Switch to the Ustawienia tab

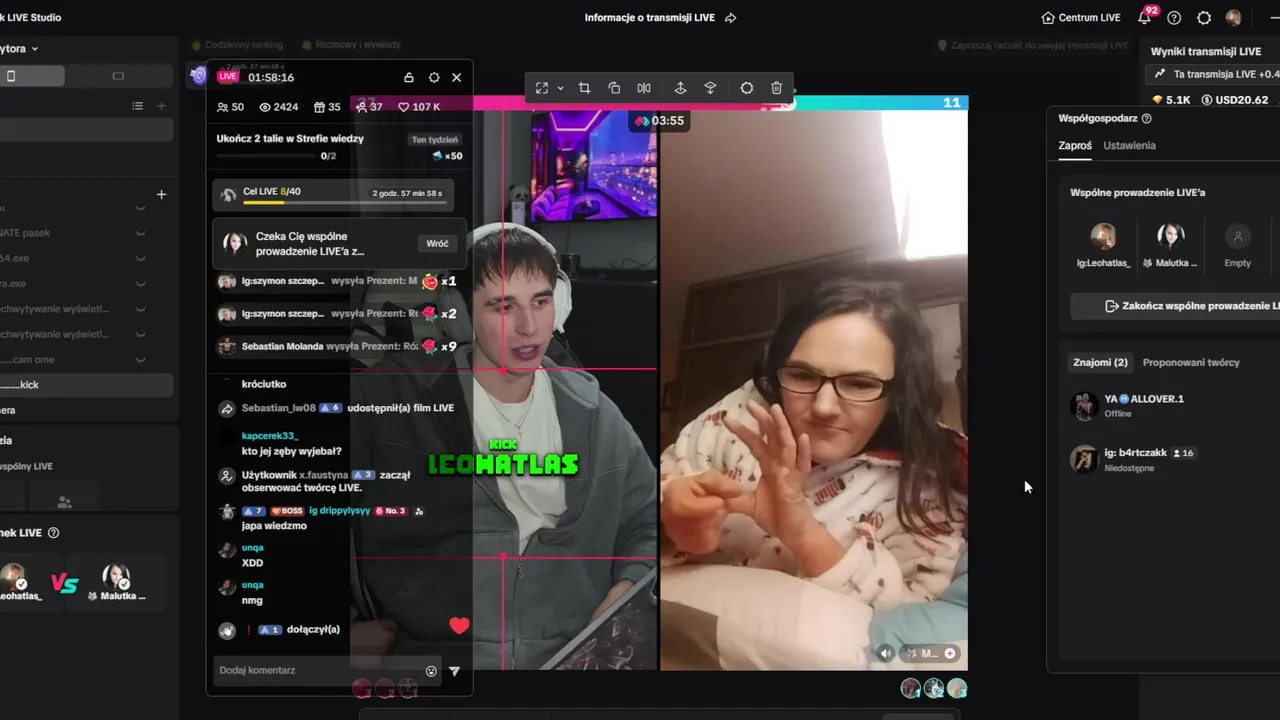point(1129,145)
